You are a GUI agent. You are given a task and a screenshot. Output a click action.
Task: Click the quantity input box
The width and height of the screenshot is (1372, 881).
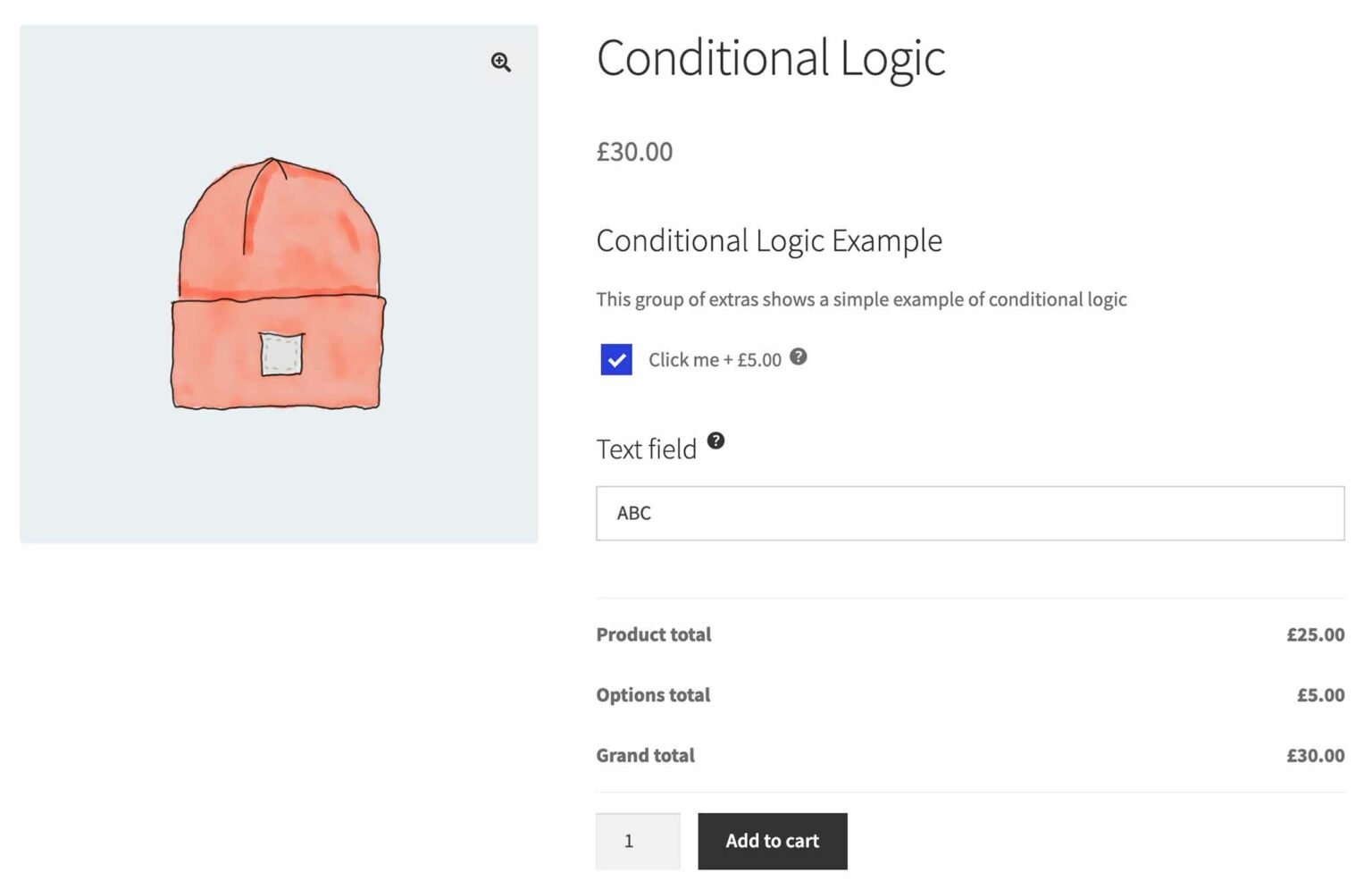(638, 841)
